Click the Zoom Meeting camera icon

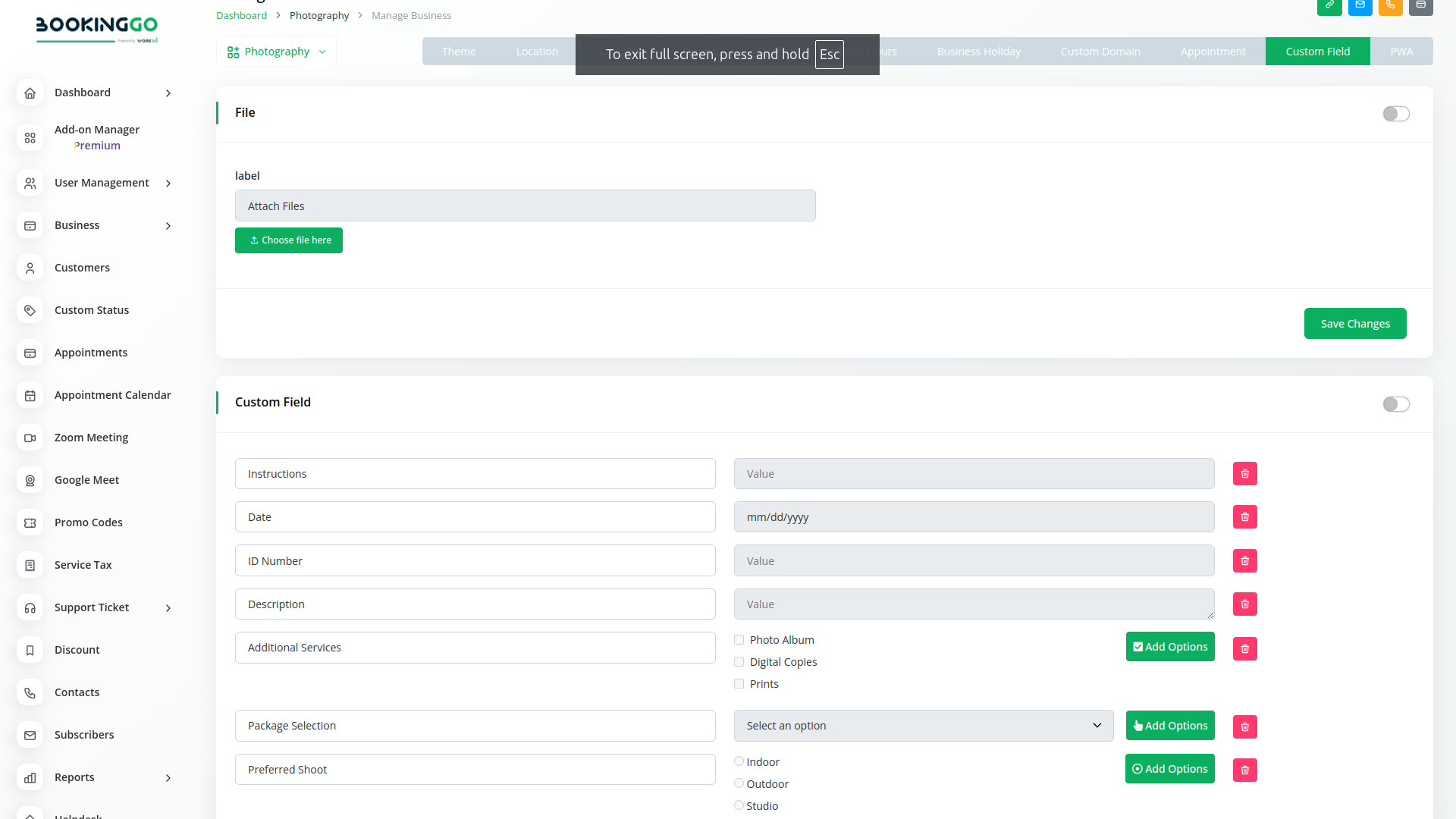30,438
